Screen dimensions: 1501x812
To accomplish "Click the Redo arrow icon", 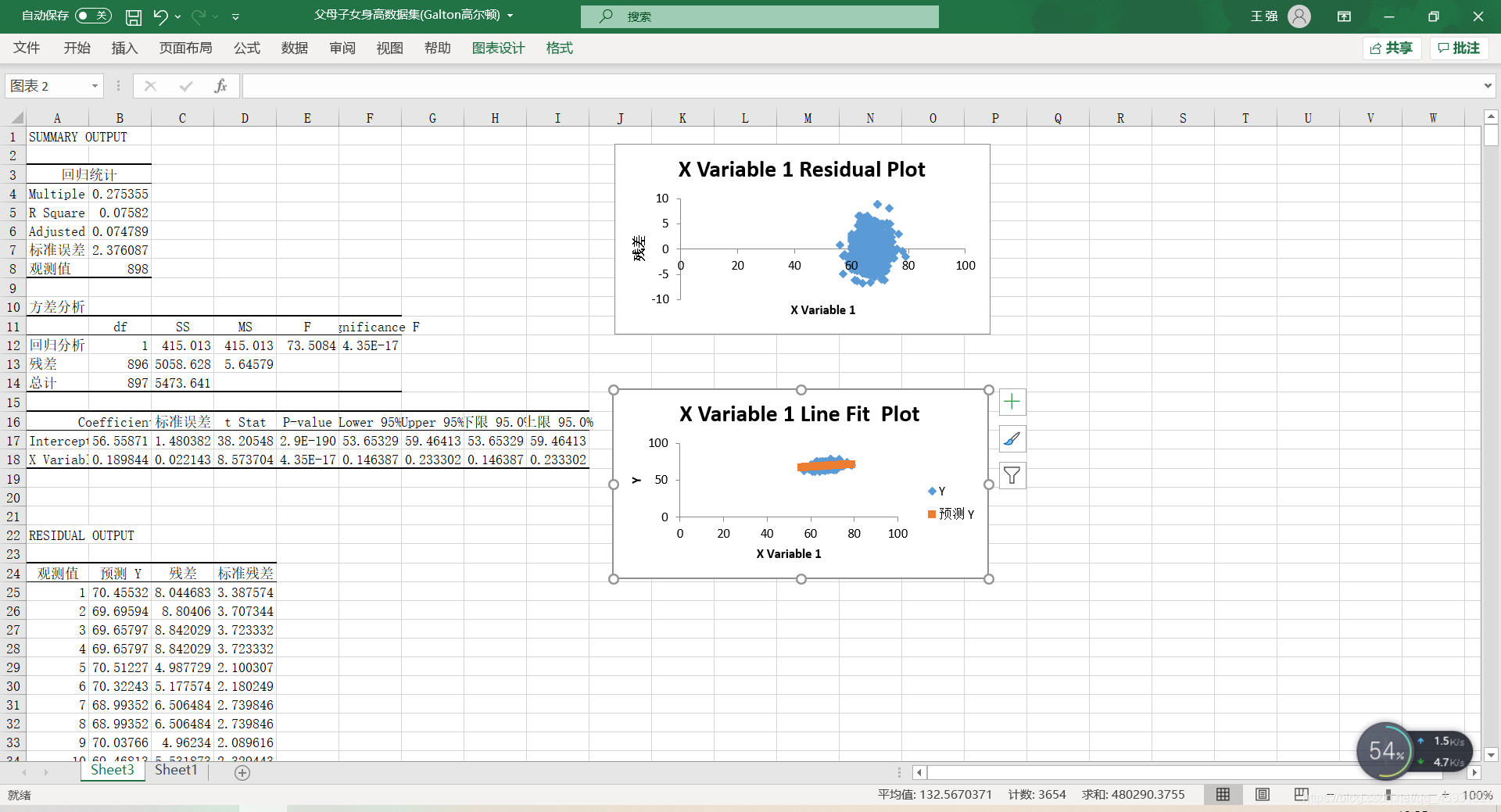I will [199, 16].
